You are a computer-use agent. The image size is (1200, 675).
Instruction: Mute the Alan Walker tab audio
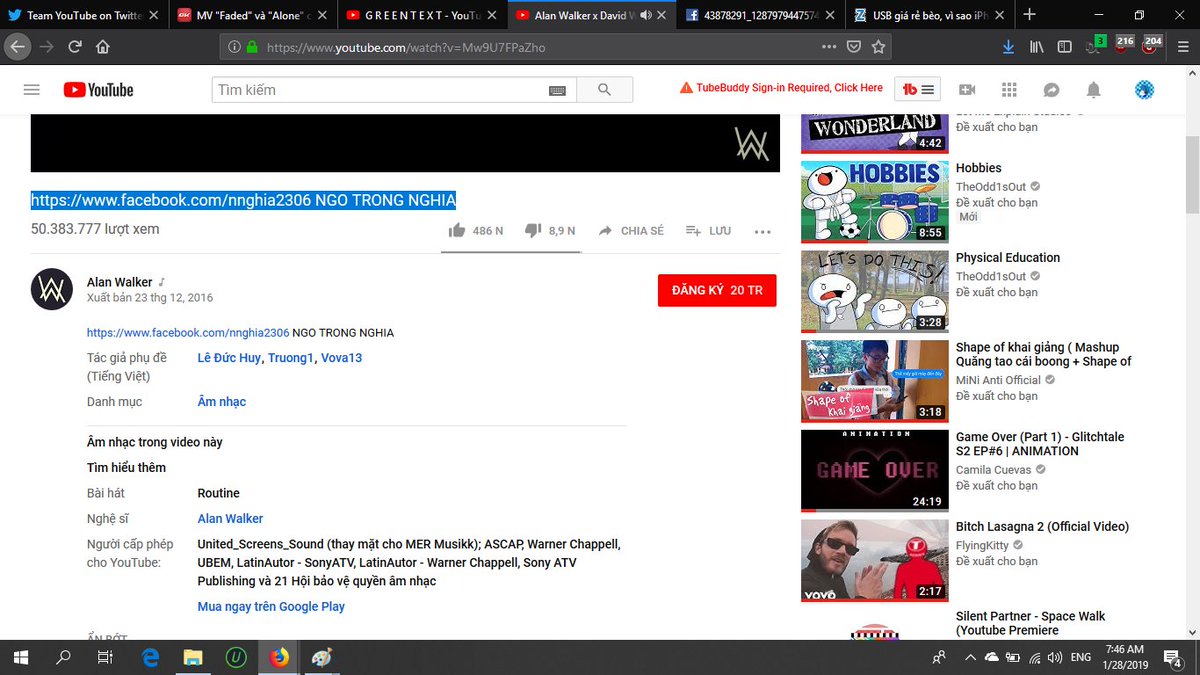(x=646, y=15)
